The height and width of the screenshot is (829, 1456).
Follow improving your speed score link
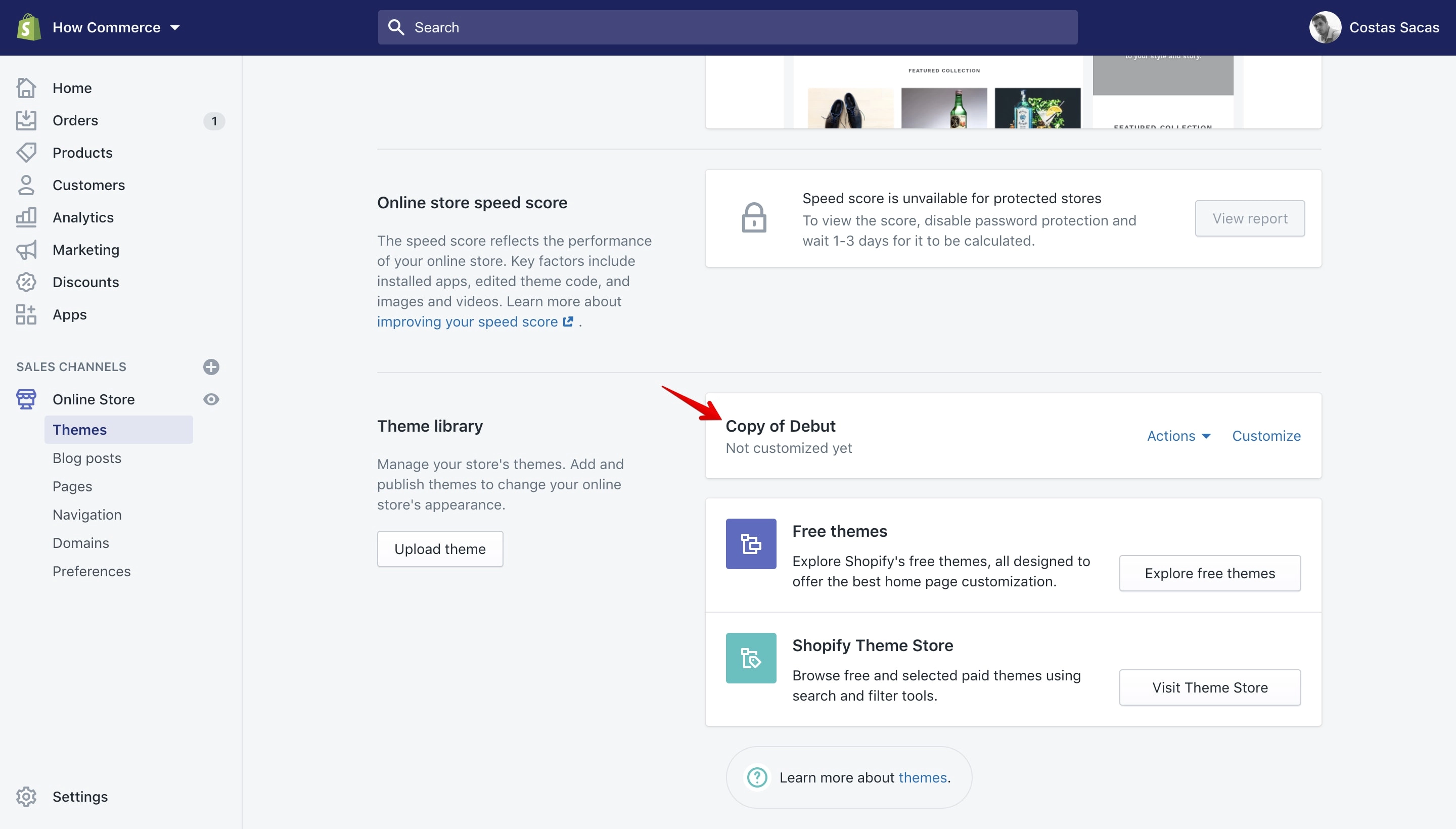click(x=467, y=321)
